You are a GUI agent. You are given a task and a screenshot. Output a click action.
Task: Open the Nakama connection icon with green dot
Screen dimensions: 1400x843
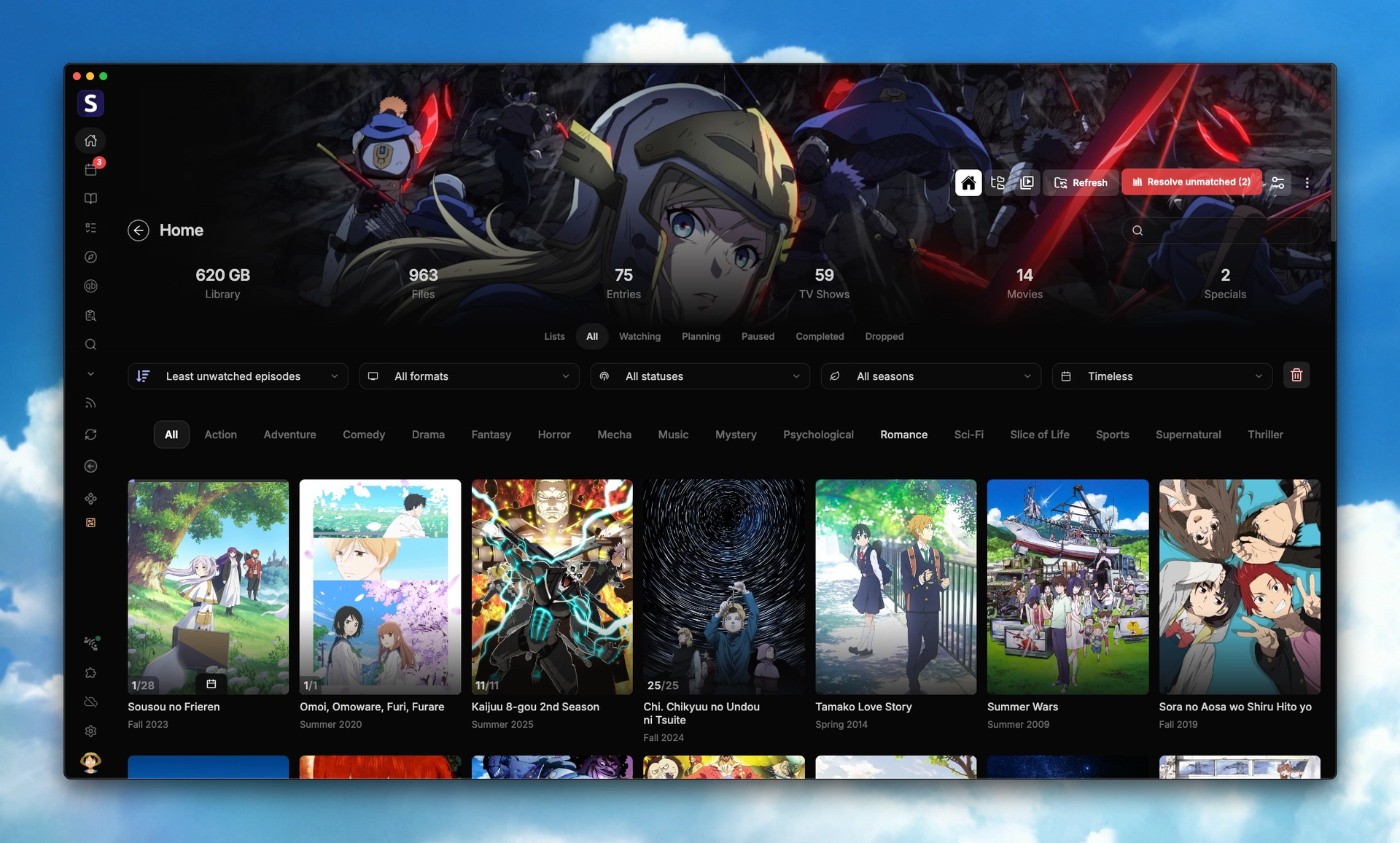90,643
